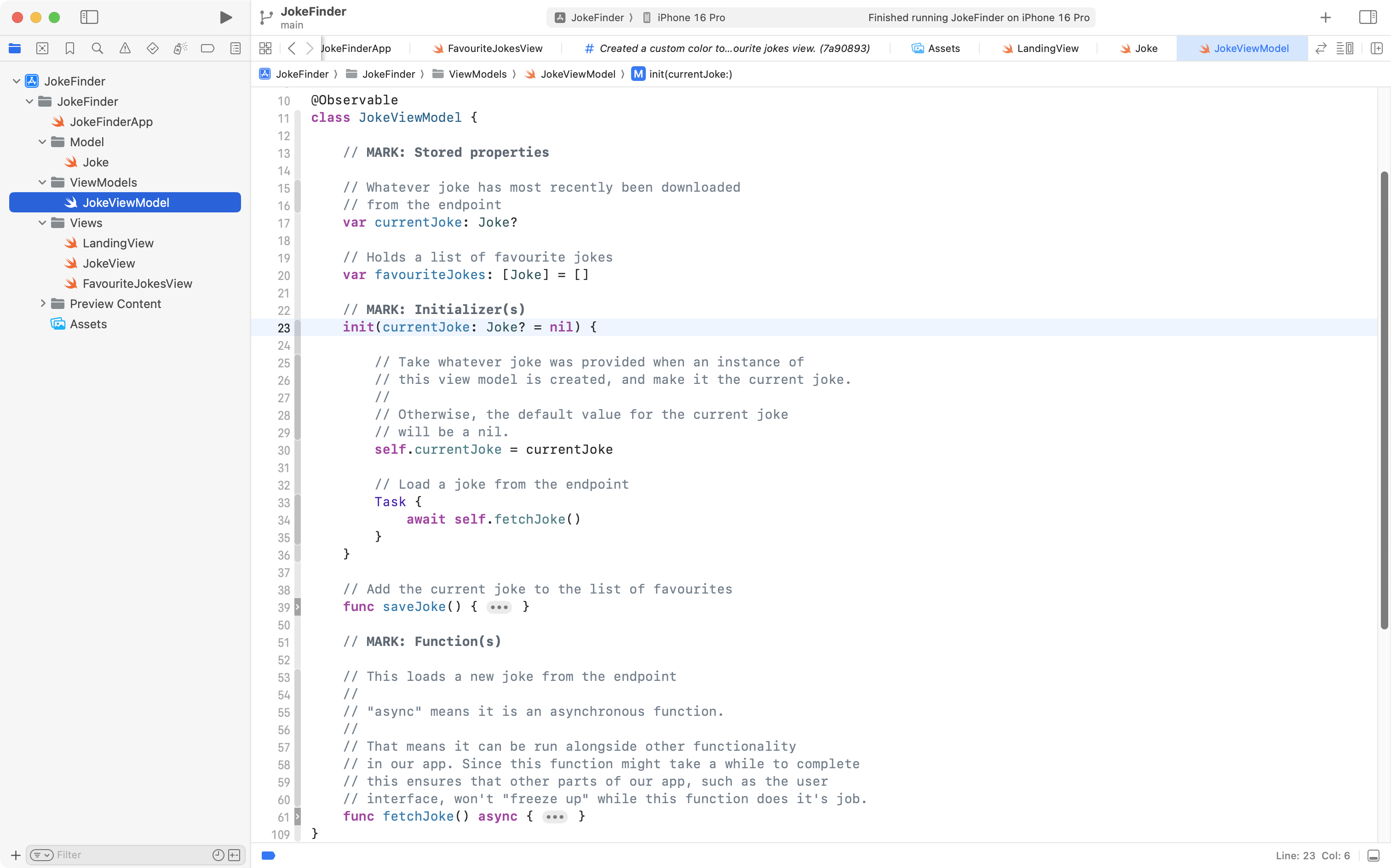Switch to the LandingView tab
The height and width of the screenshot is (868, 1391).
tap(1047, 49)
